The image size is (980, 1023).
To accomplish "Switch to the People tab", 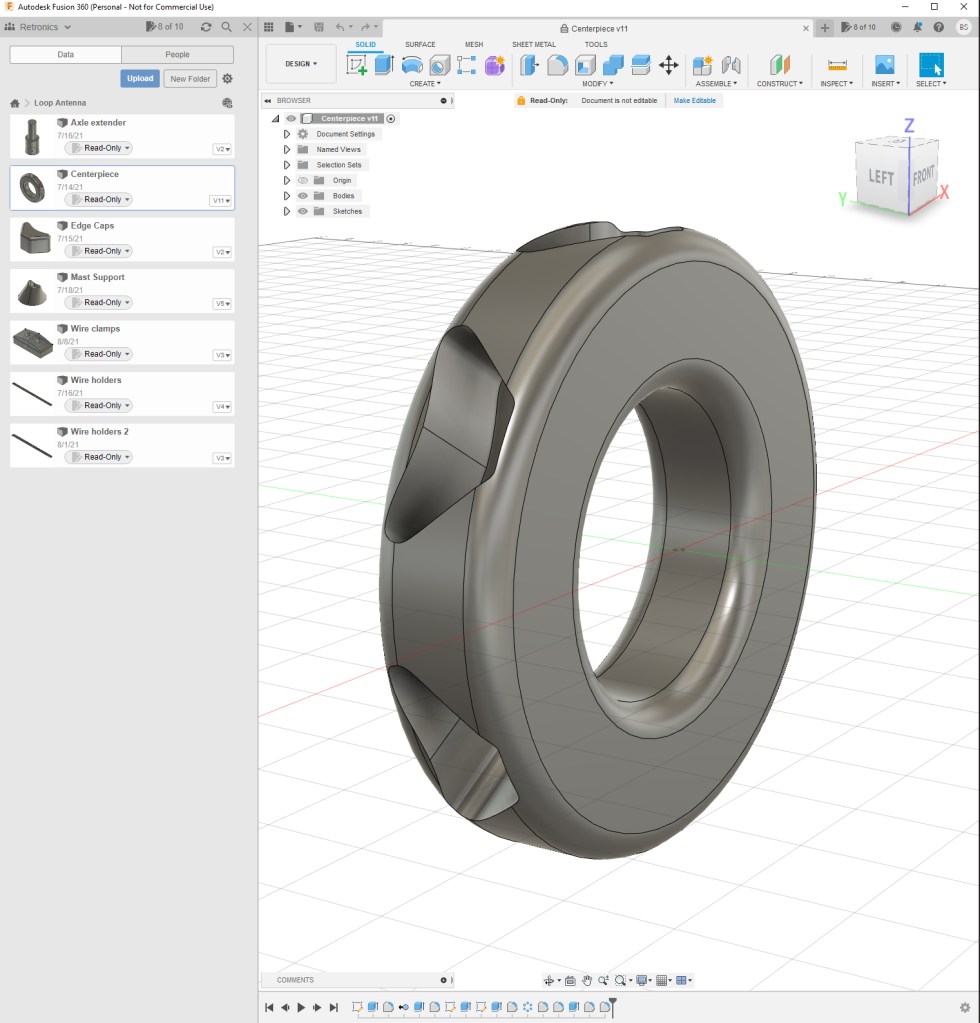I will 177,55.
